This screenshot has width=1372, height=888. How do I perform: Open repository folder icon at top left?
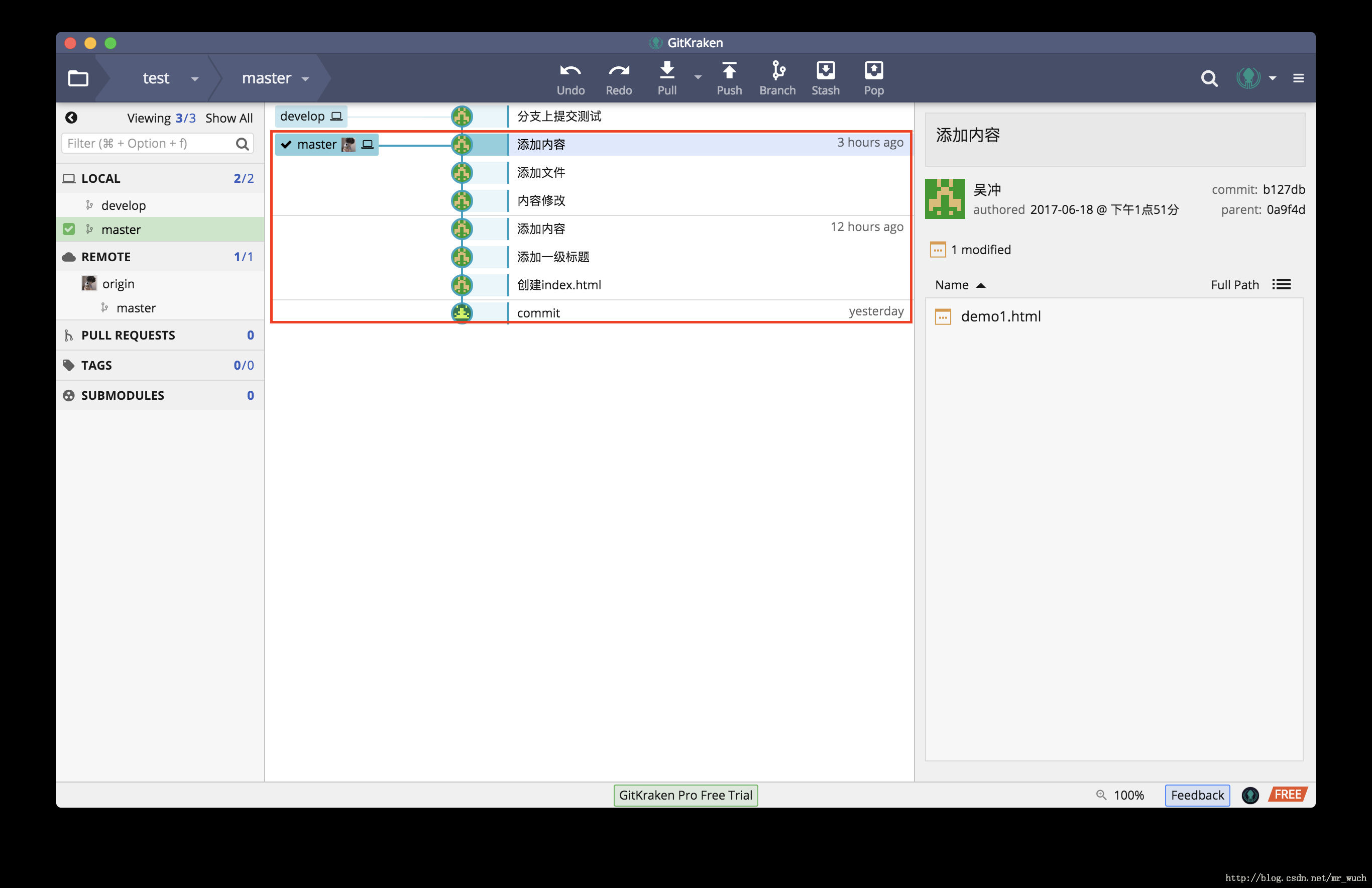click(x=78, y=78)
